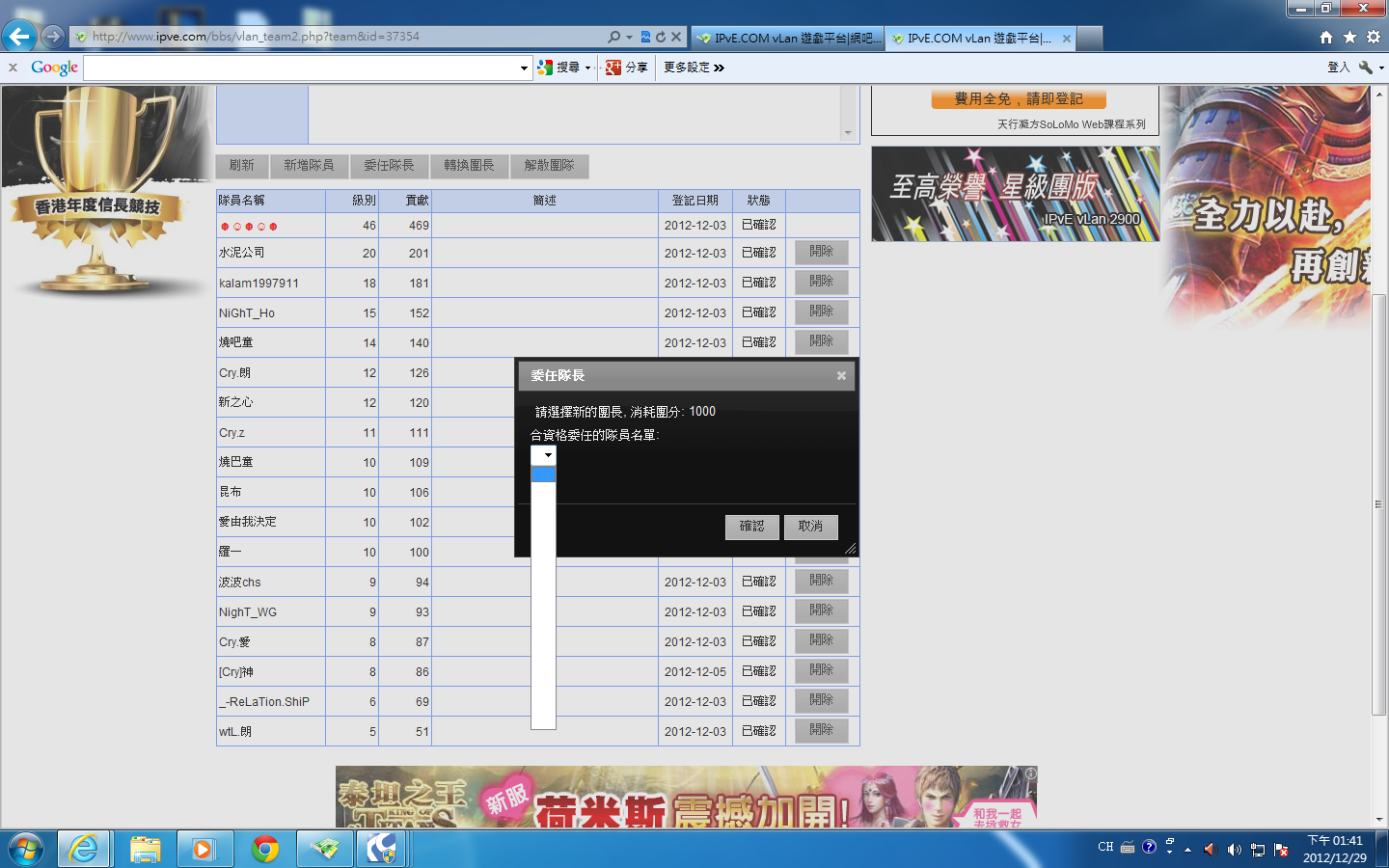Image resolution: width=1389 pixels, height=868 pixels.
Task: Select the highlighted blank option in dropdown list
Action: [x=543, y=475]
